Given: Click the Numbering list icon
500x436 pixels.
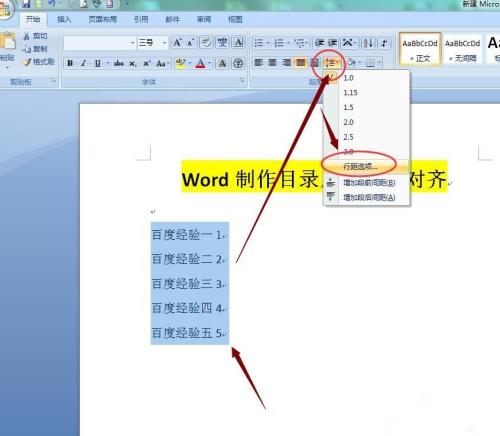Looking at the screenshot, I should tap(279, 43).
